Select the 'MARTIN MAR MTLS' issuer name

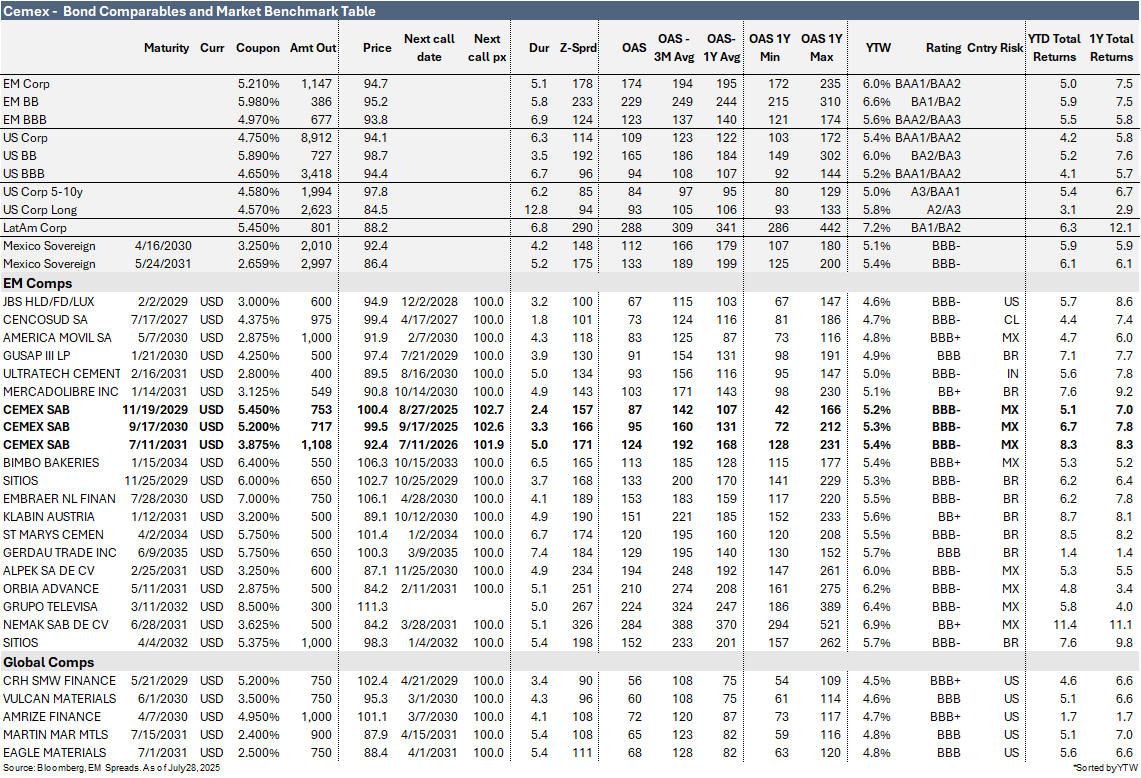click(x=55, y=735)
